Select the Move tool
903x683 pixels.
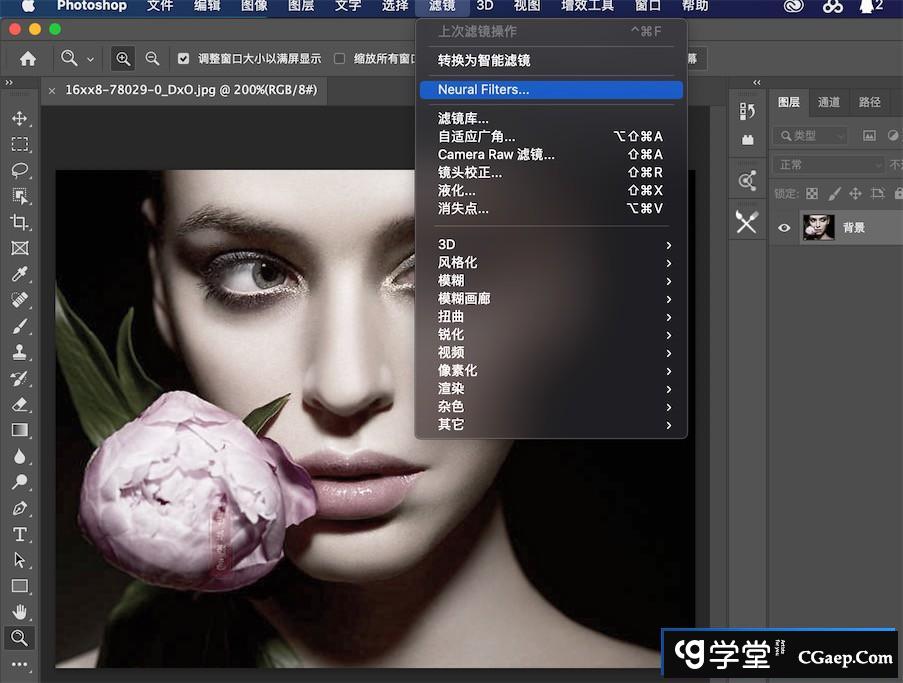(x=20, y=118)
